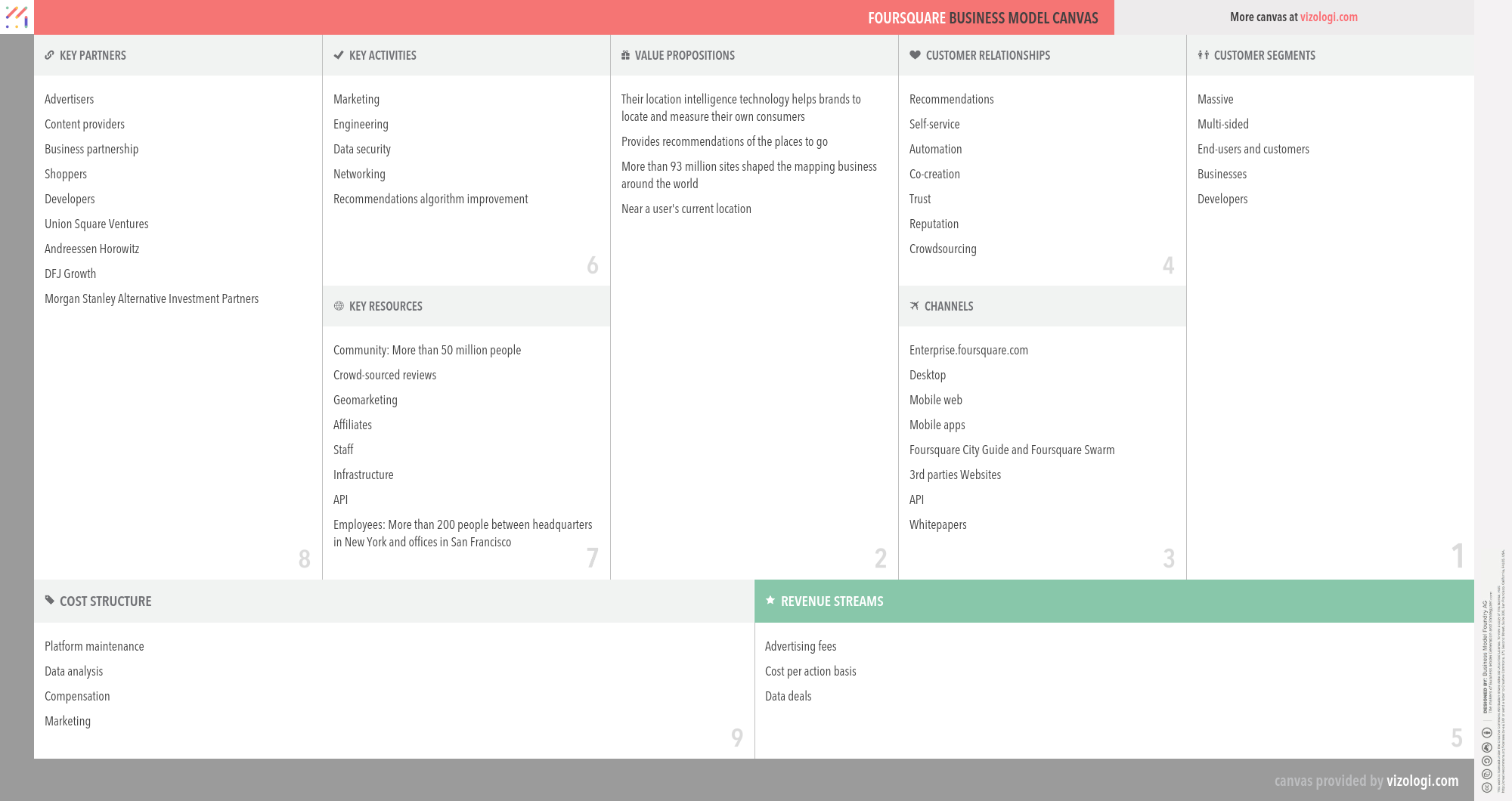Click 'Near a user's current location'
The image size is (1512, 801).
pos(686,209)
